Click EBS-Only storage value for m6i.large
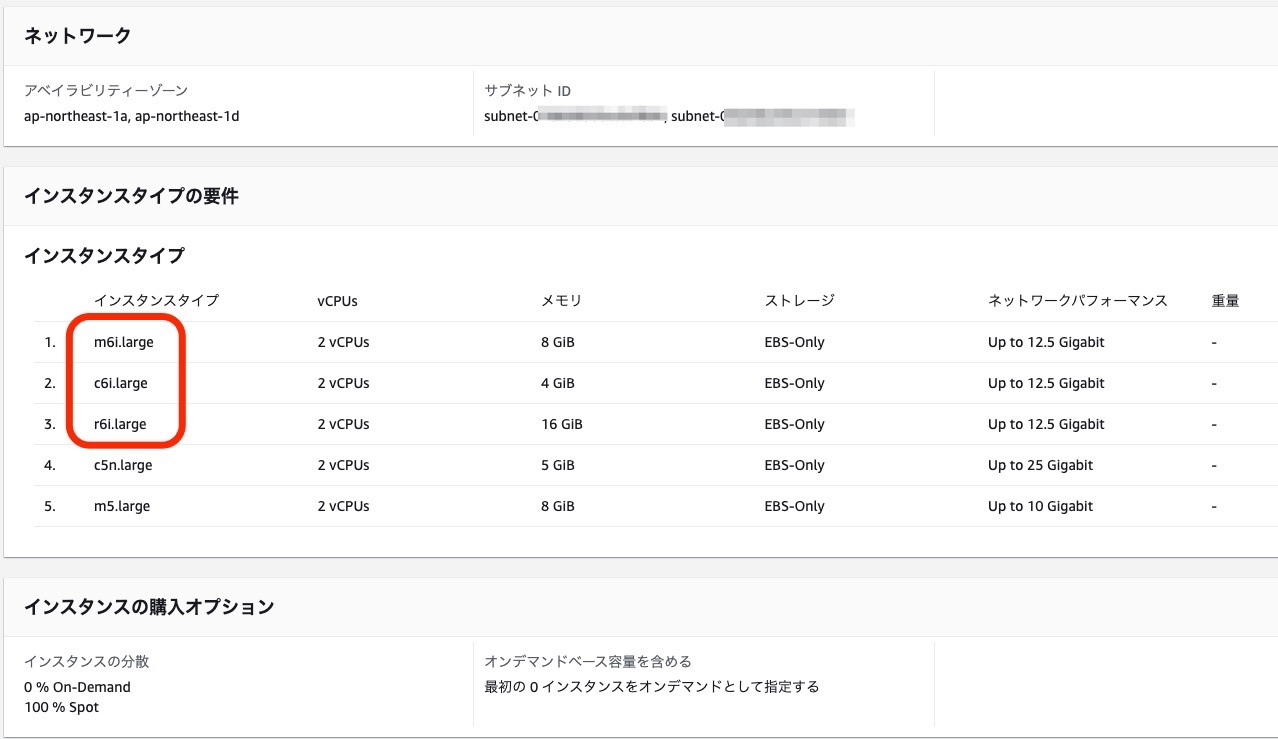 tap(794, 342)
